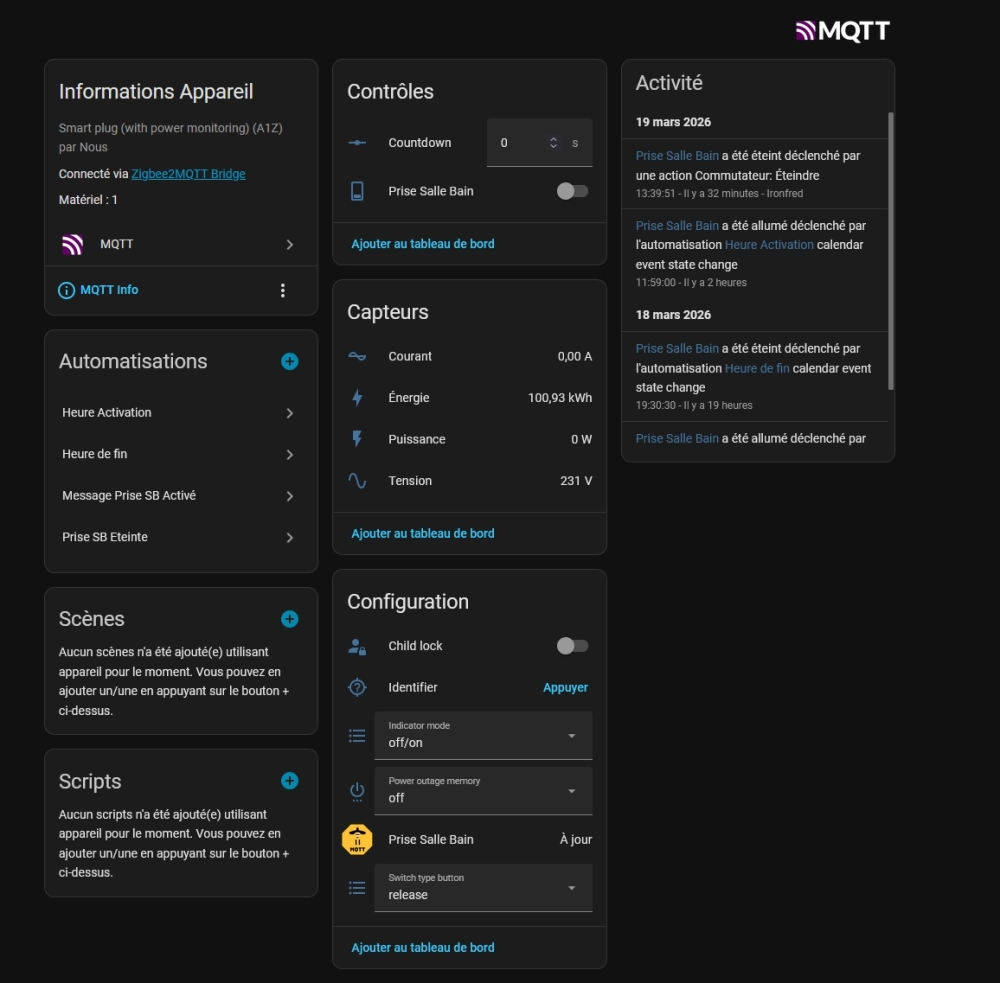Open Prise Salle Bain link in 11:59:00 entry

677,226
